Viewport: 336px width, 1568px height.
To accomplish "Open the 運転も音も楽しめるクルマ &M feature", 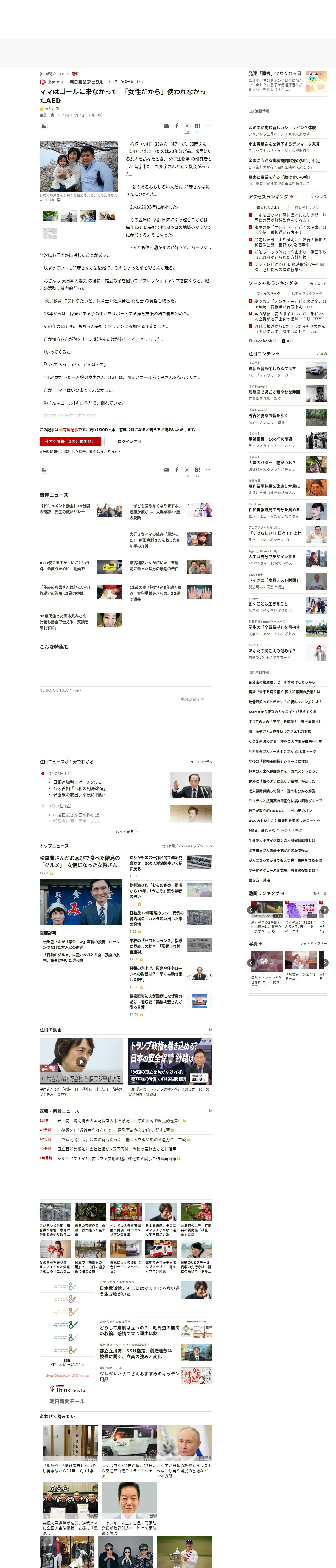I will 287,371.
